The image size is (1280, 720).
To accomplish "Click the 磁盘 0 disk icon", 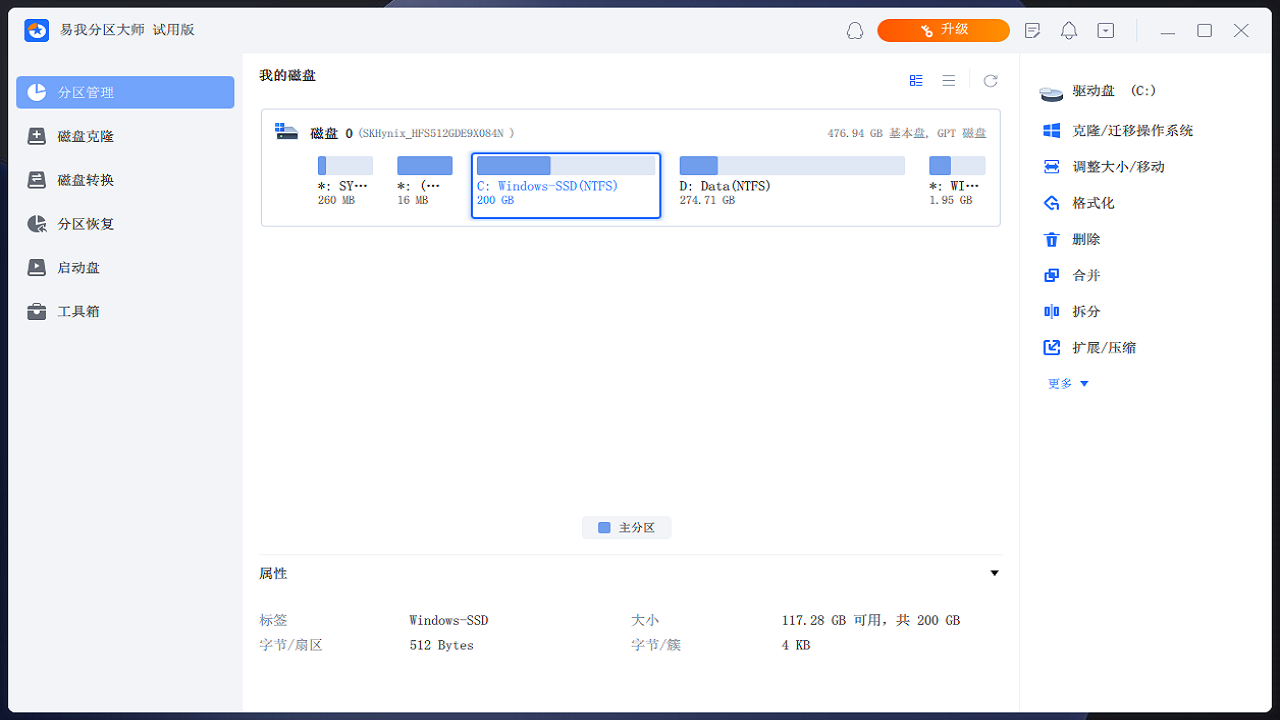I will (x=287, y=132).
